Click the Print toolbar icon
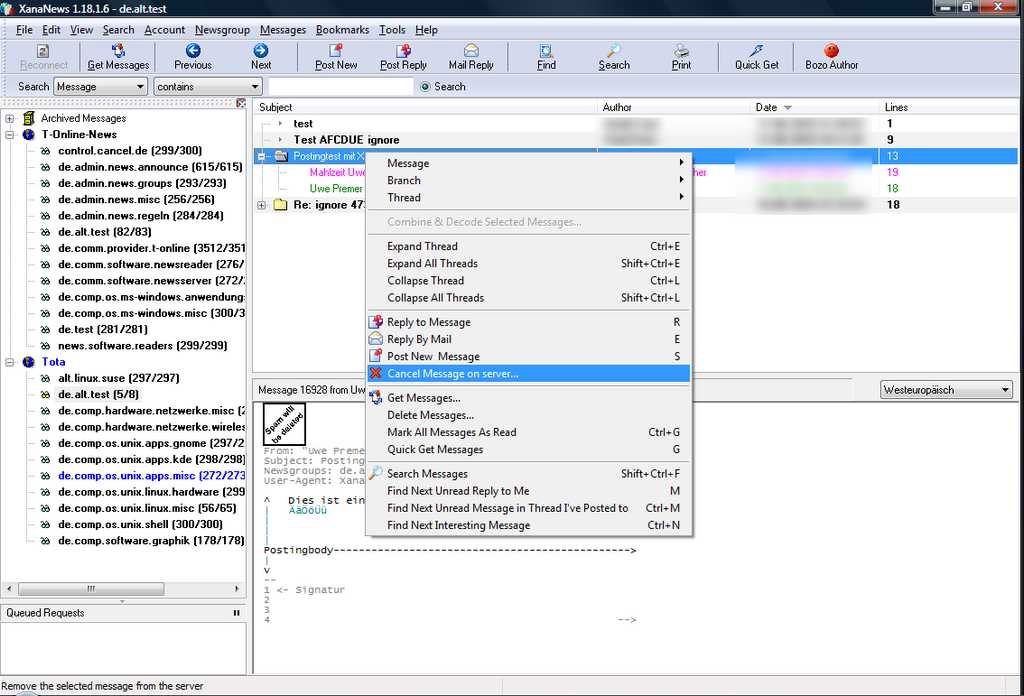This screenshot has height=696, width=1024. coord(681,51)
